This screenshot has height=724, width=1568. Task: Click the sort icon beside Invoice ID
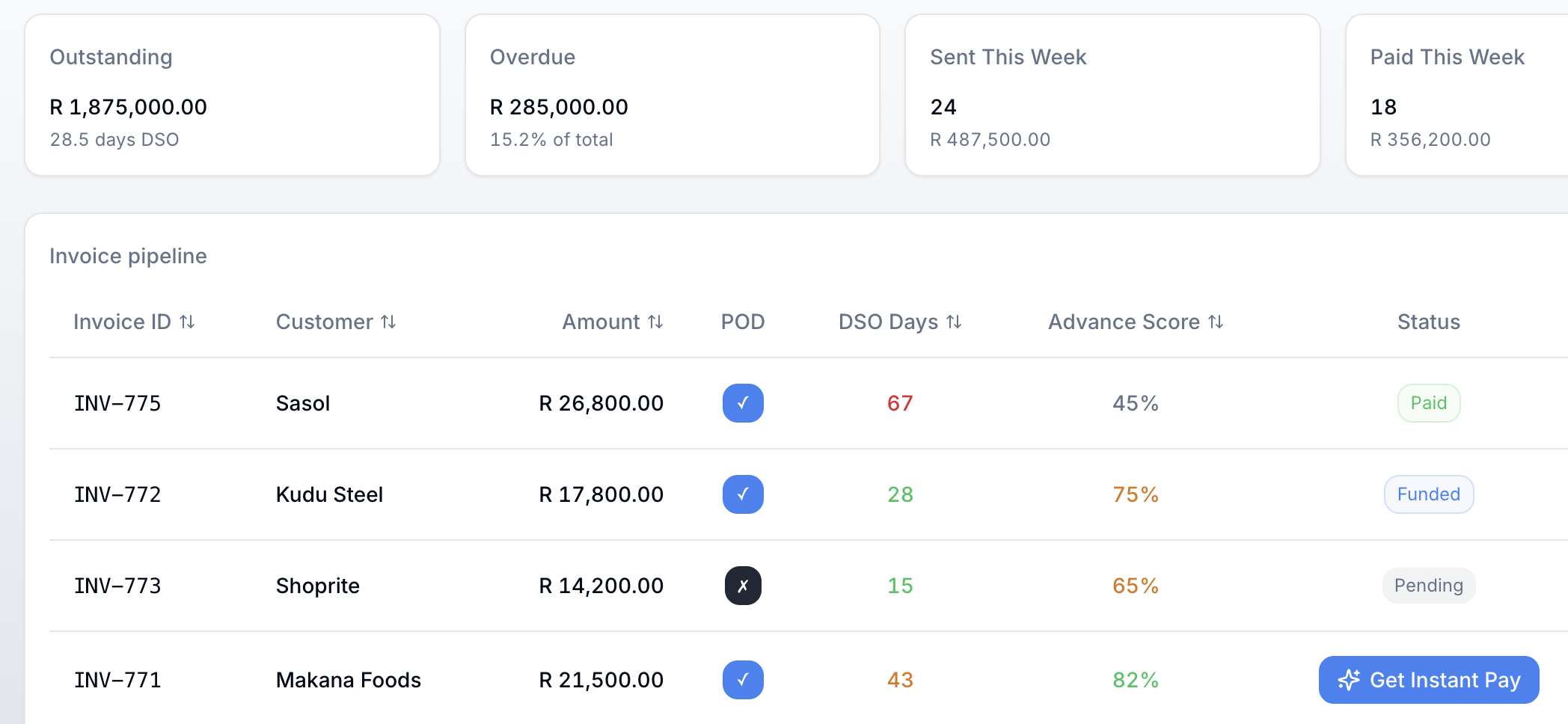click(188, 322)
